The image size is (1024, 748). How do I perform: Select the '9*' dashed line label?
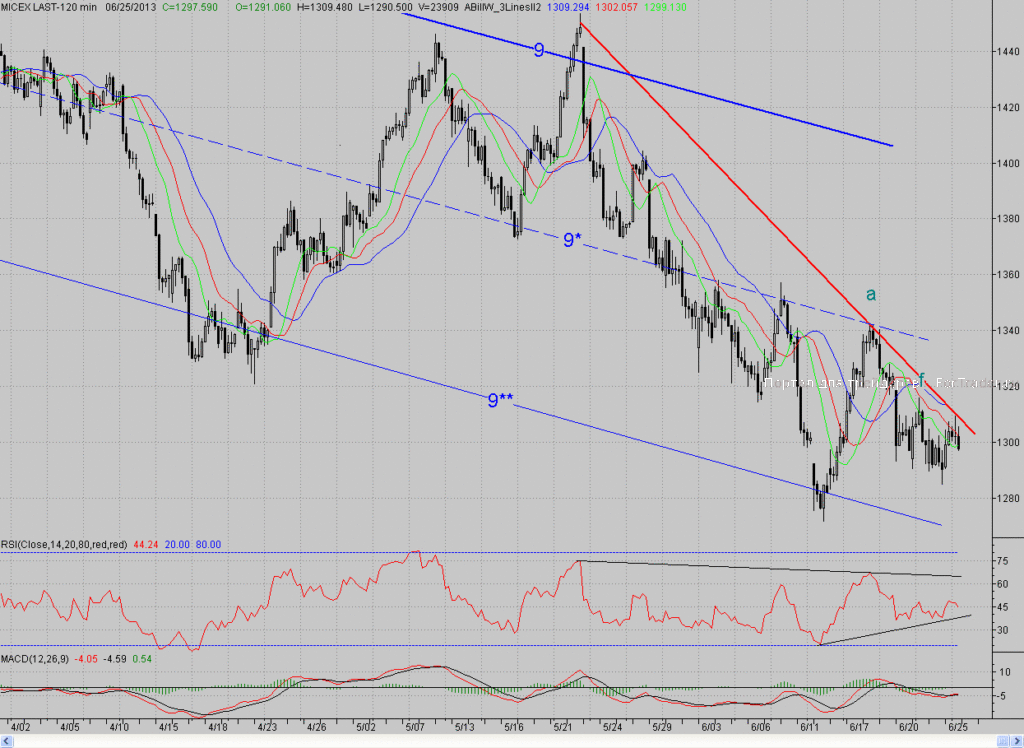[x=572, y=240]
